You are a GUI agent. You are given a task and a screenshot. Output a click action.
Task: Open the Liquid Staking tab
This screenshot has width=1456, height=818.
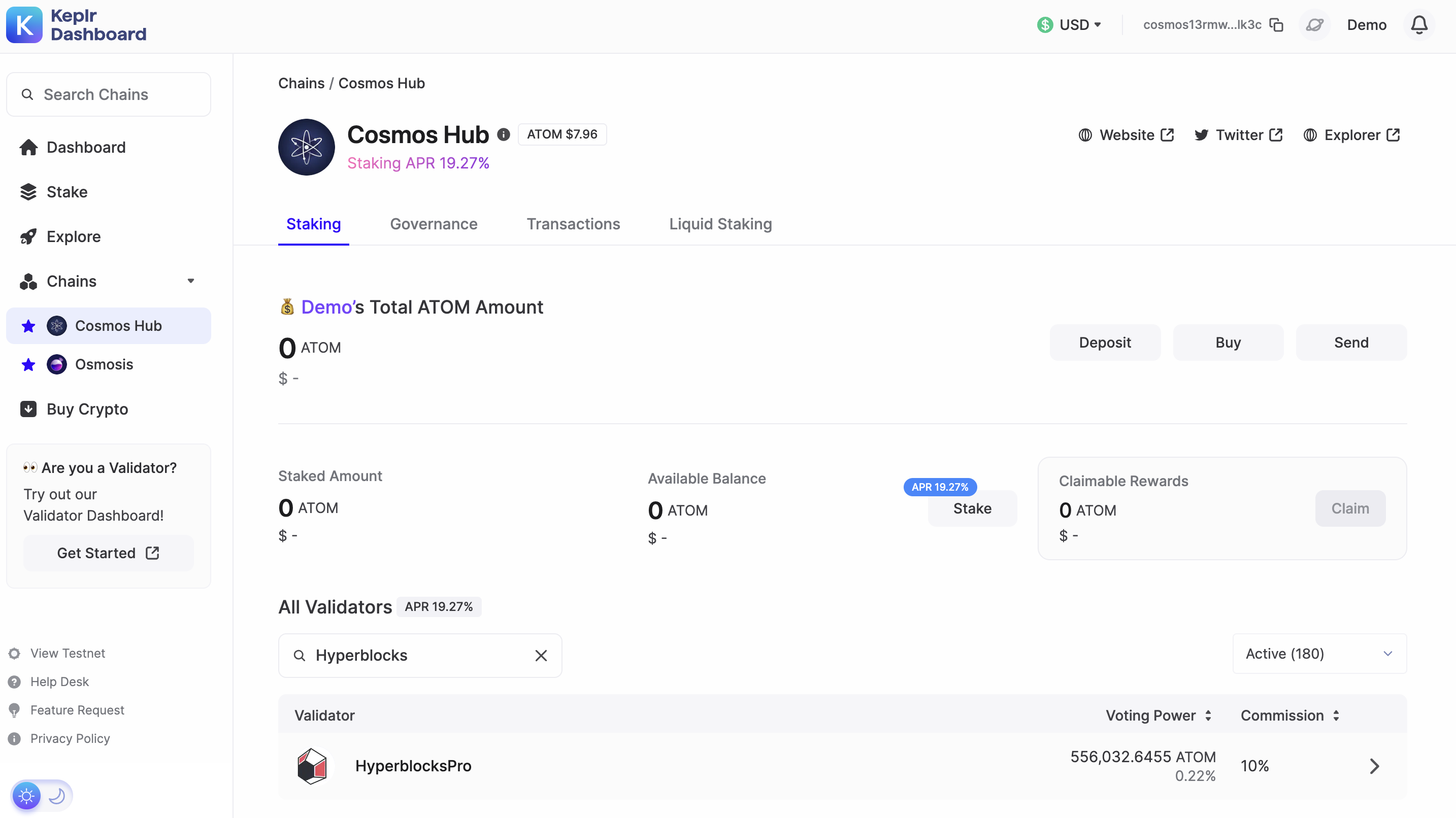pos(720,224)
